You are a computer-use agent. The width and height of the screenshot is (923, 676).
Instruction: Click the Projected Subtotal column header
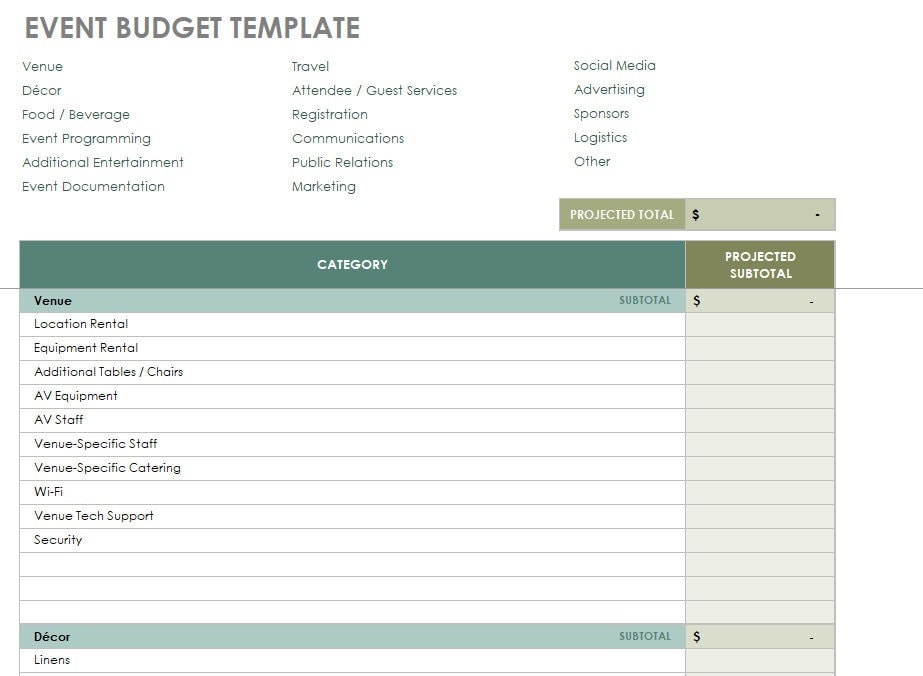[x=760, y=264]
